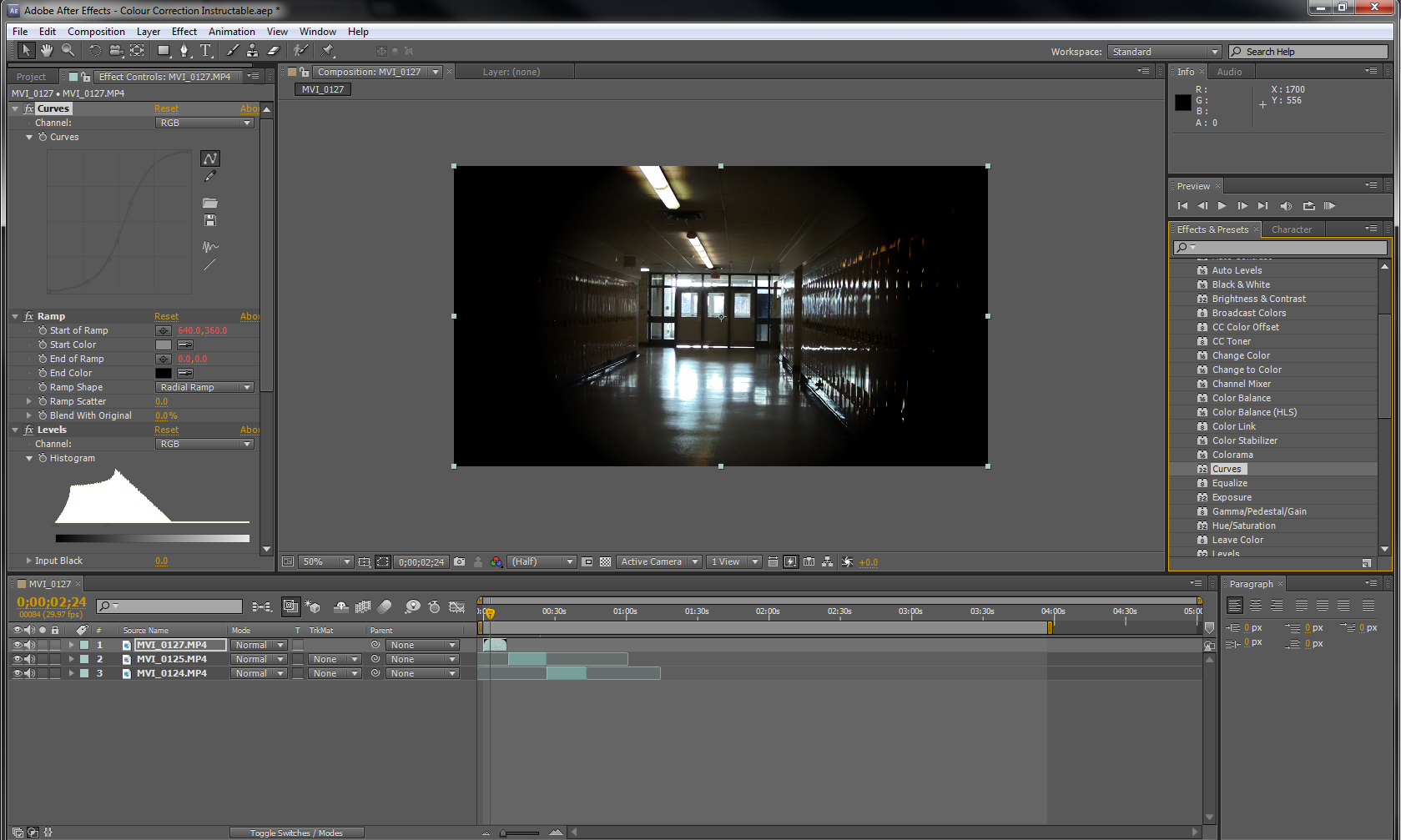Select the Zoom magnifier tool

68,51
